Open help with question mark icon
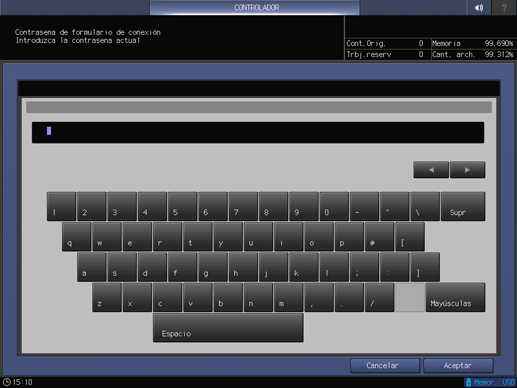This screenshot has width=517, height=388. 504,7
